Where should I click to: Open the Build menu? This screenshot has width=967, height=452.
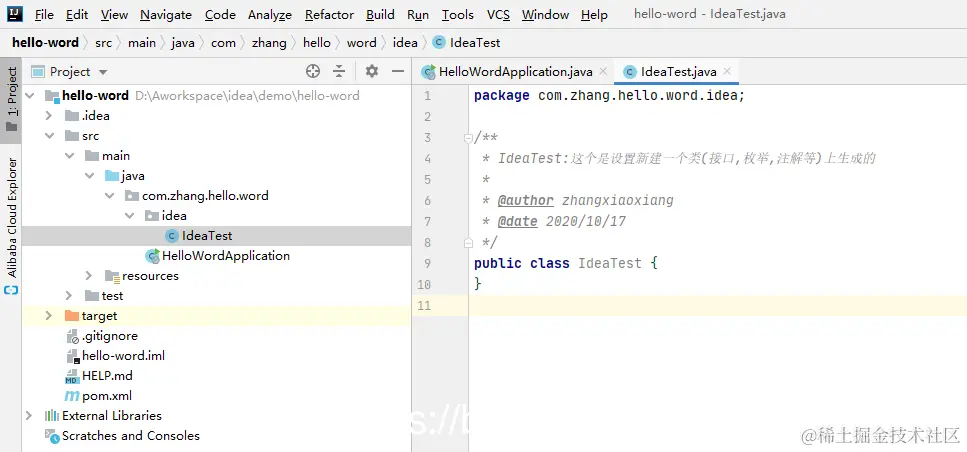pos(381,14)
